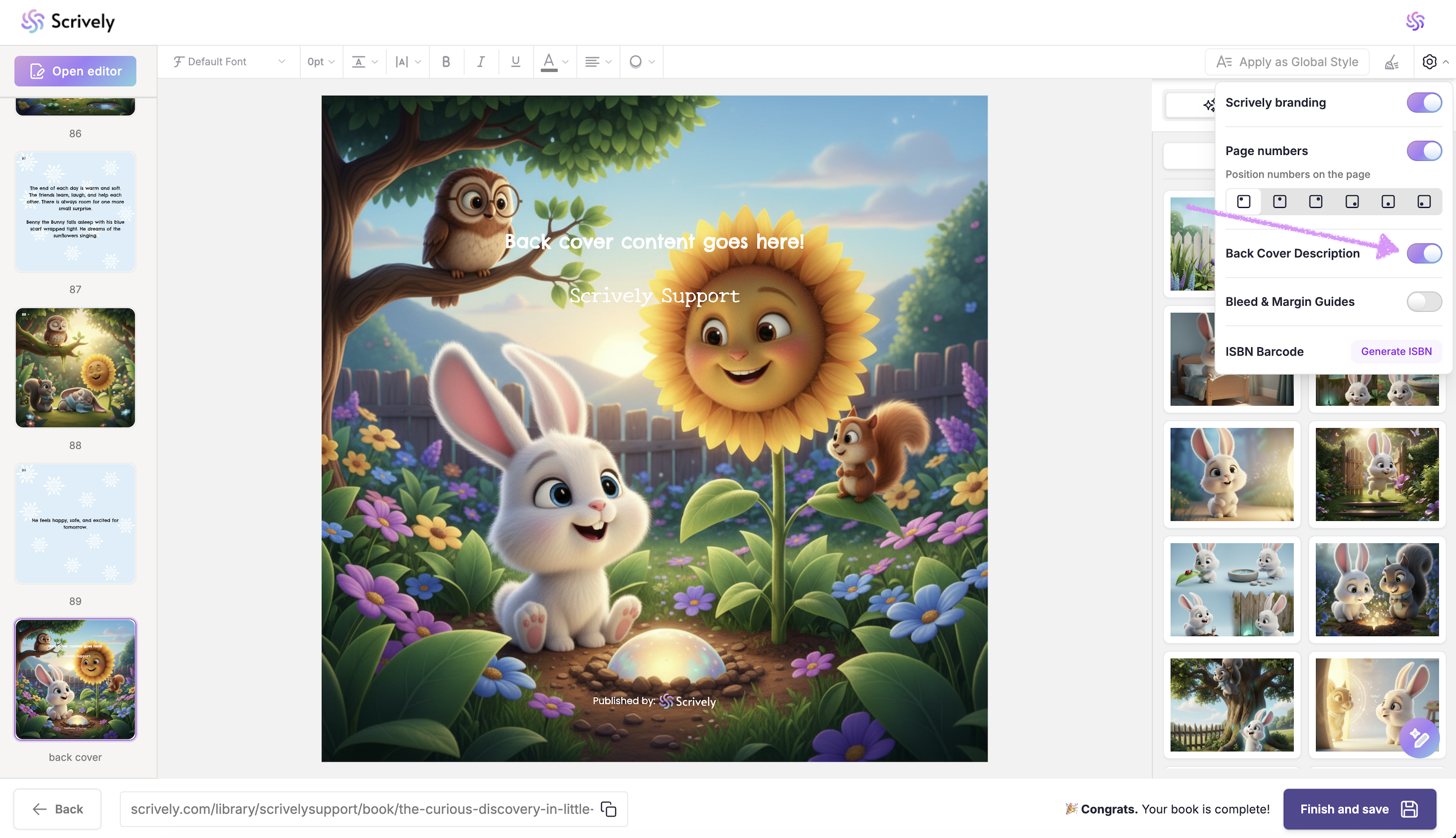Select page 88 thumbnail in sidebar

75,368
